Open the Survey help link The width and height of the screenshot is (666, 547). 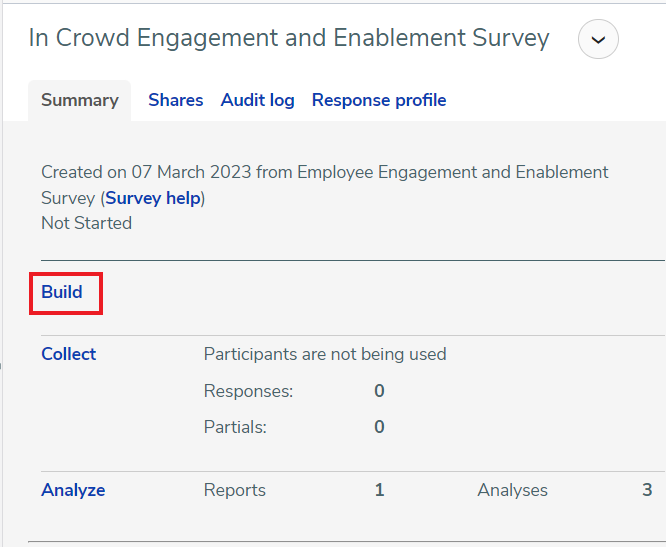153,198
